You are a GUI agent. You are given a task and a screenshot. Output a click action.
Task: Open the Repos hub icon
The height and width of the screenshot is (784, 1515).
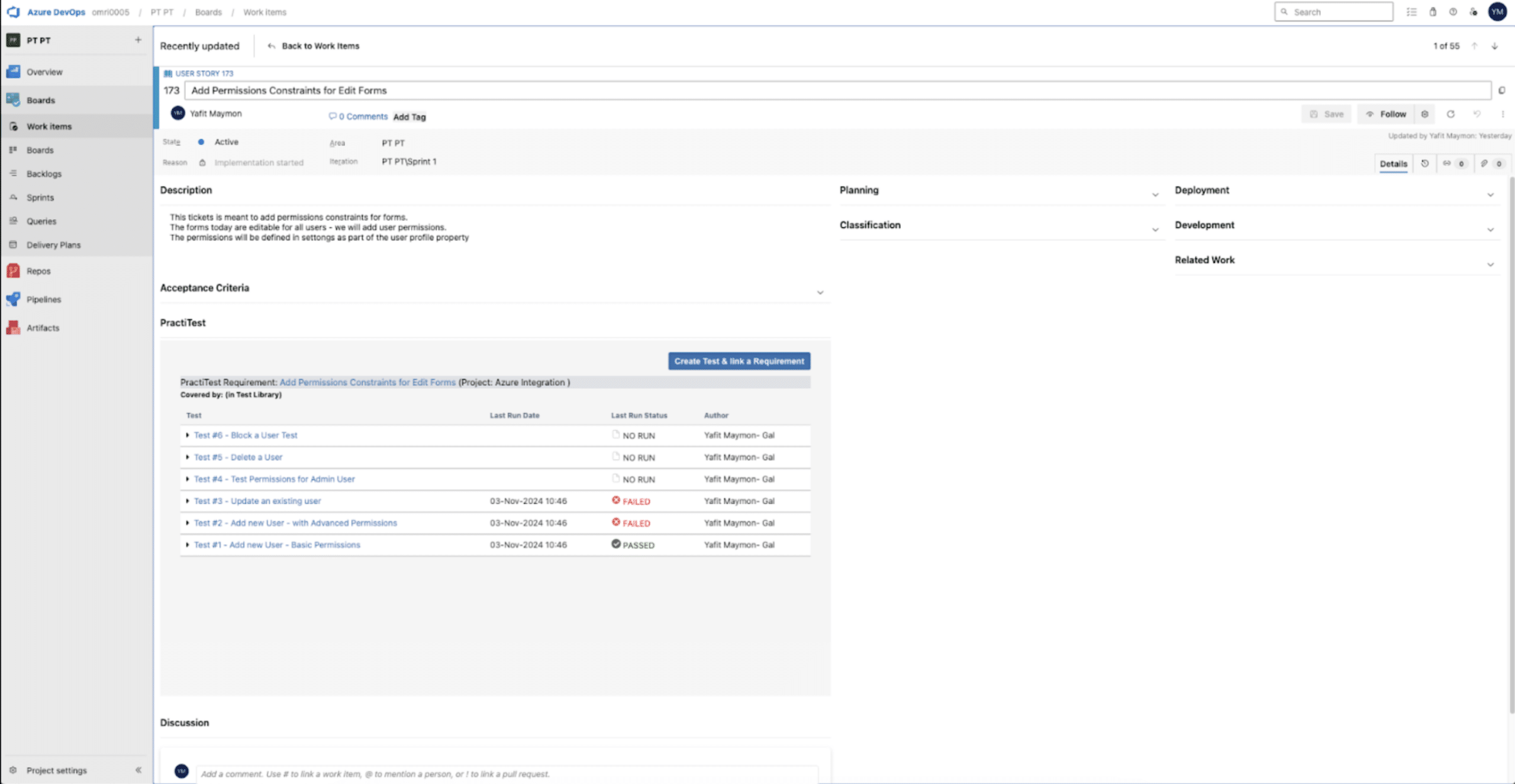(13, 271)
